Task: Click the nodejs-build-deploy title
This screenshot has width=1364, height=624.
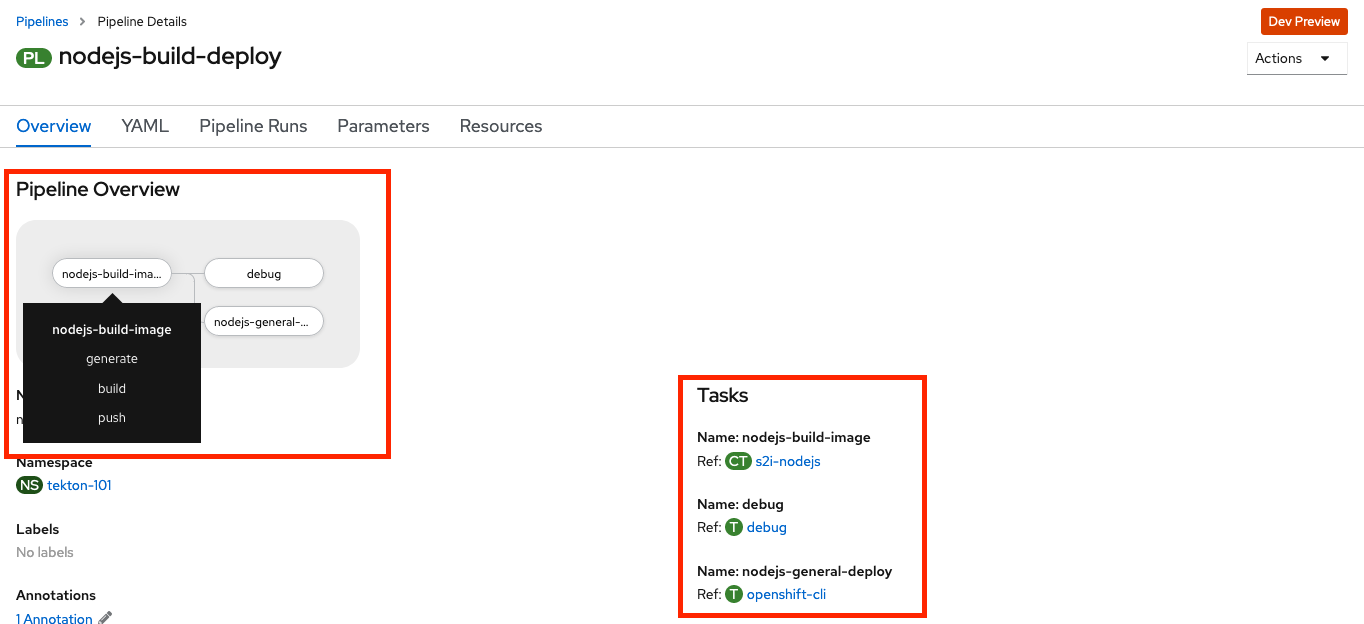Action: point(170,56)
